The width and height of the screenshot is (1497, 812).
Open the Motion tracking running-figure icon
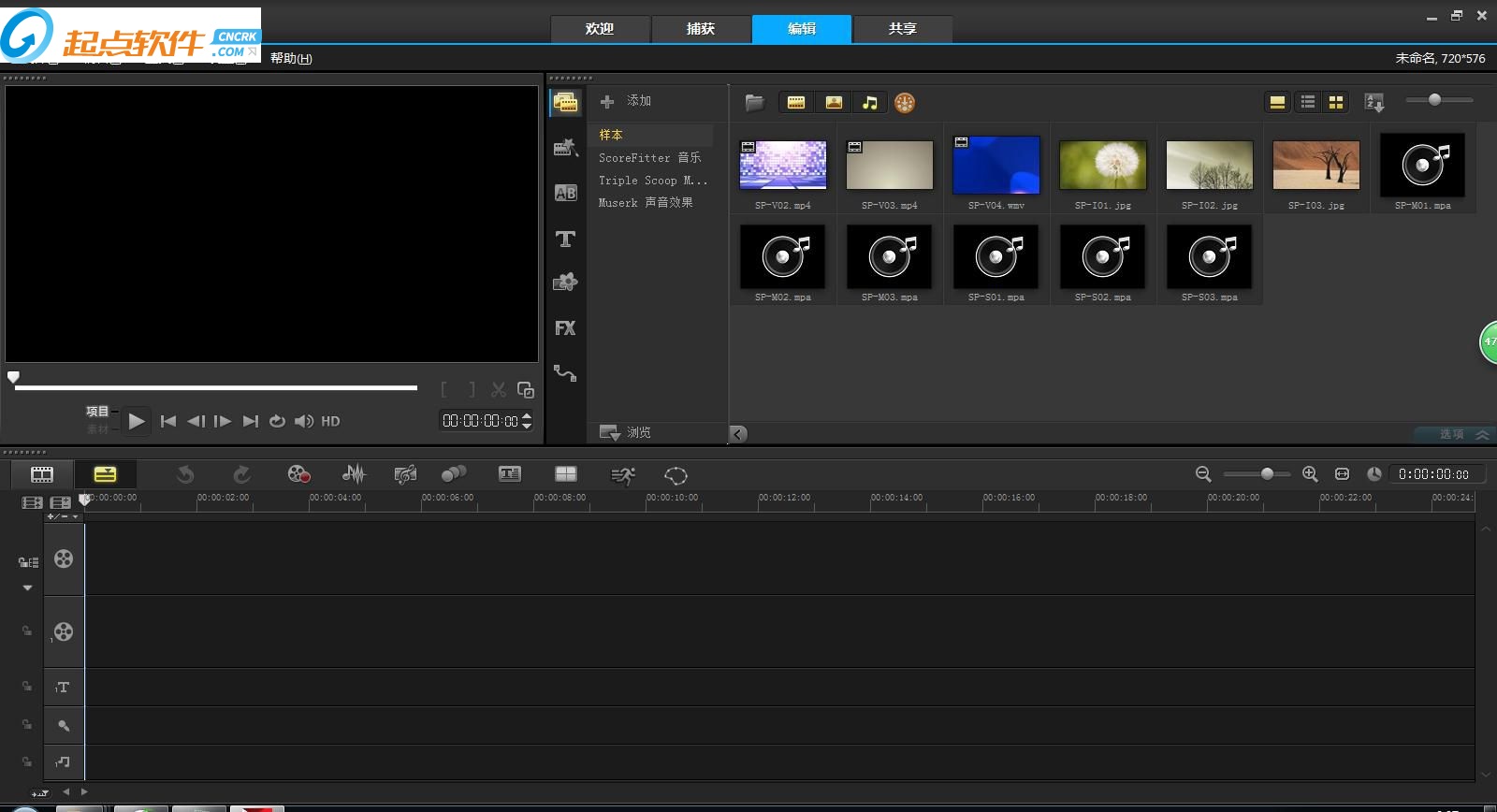click(622, 475)
